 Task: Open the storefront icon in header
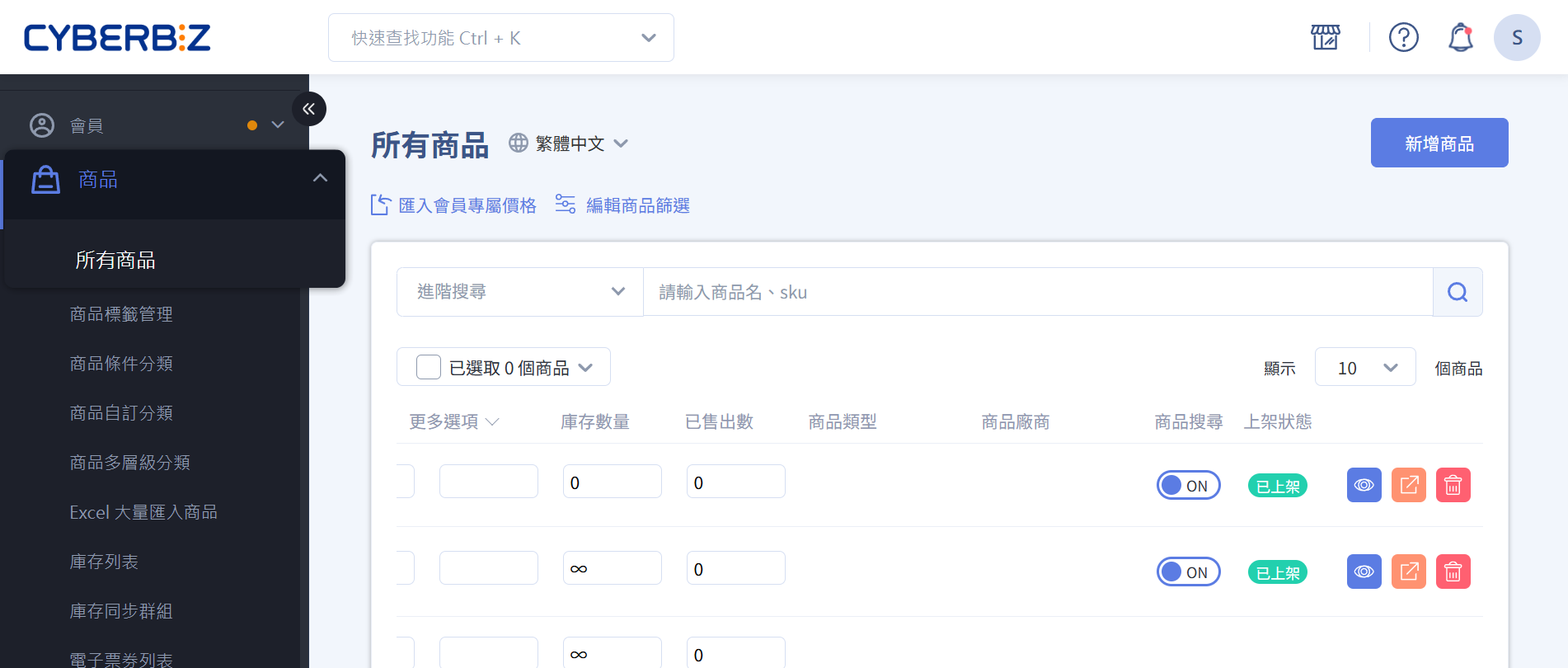coord(1325,37)
